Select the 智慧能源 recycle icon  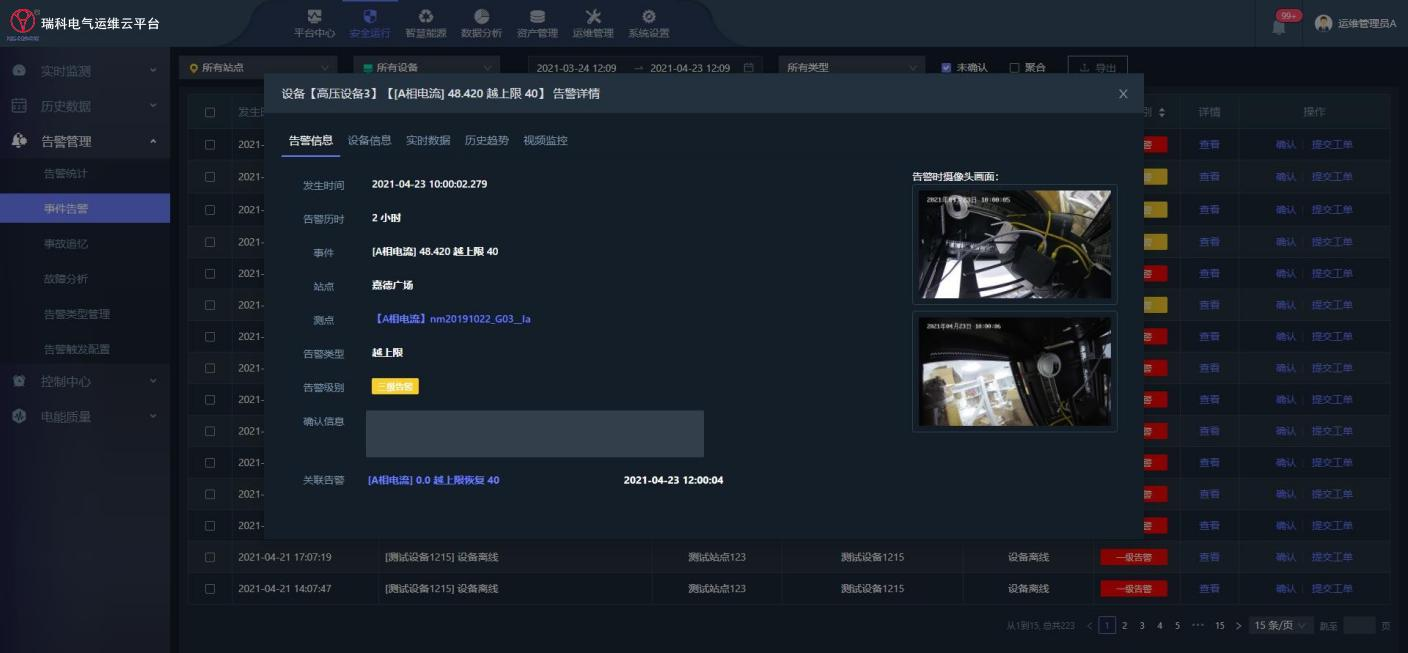426,17
